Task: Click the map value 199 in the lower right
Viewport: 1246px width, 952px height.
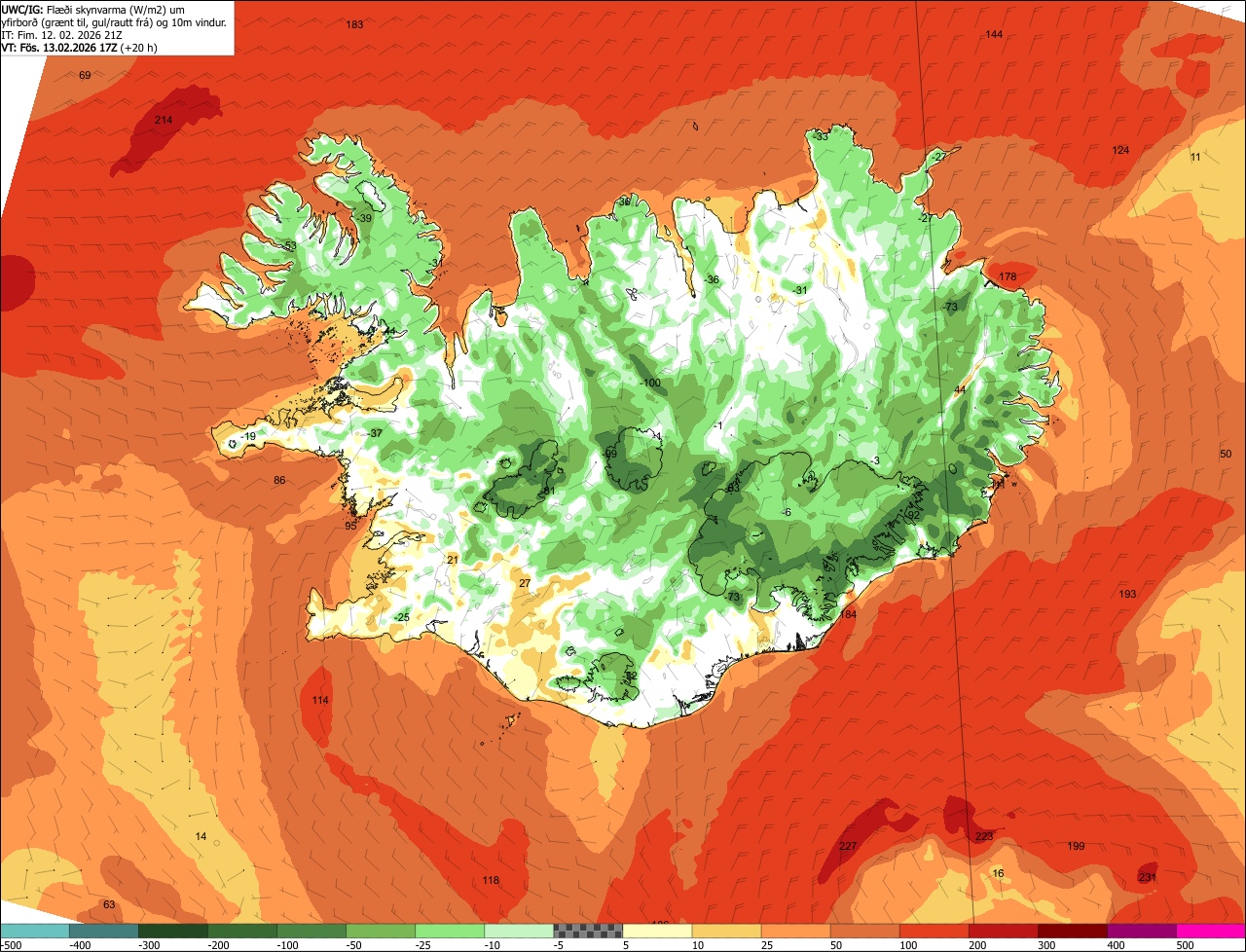Action: point(1076,846)
